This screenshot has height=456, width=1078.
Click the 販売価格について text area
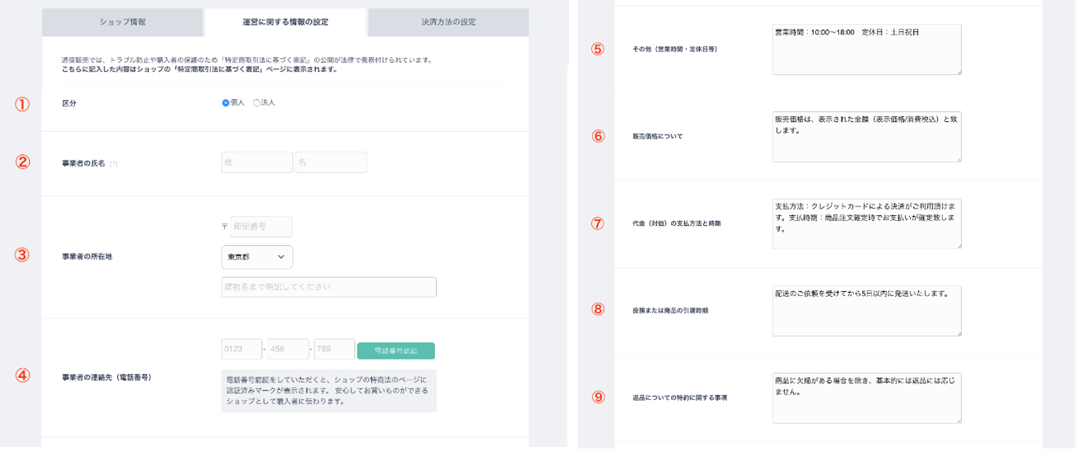click(866, 136)
